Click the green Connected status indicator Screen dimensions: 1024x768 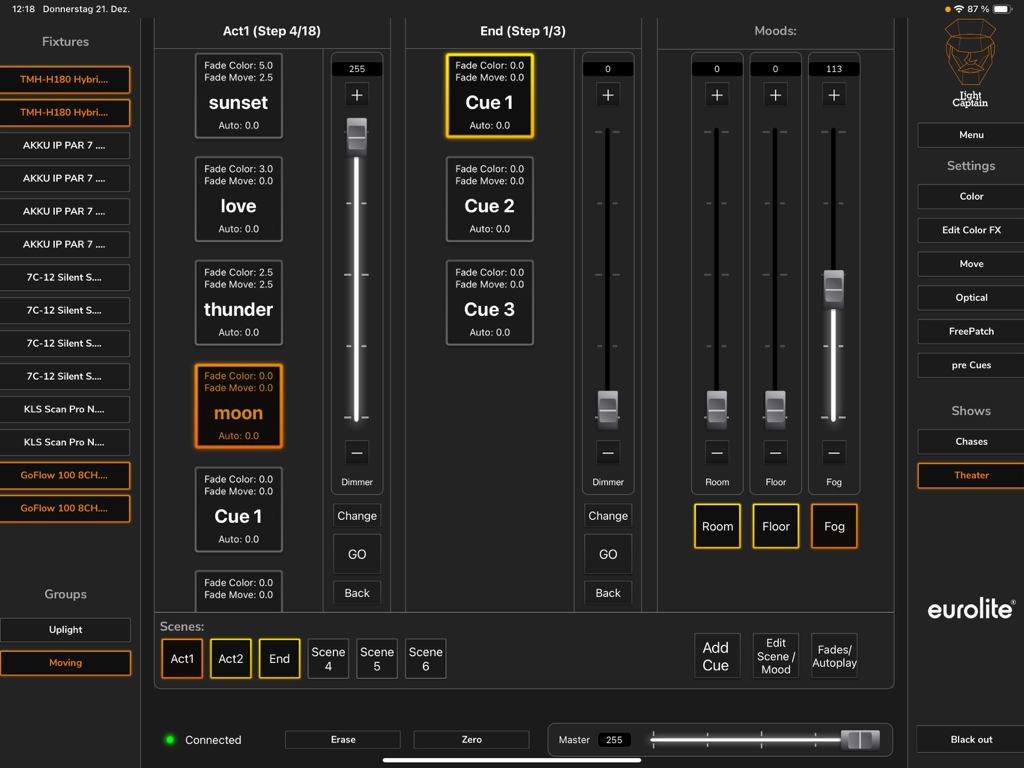(x=169, y=740)
